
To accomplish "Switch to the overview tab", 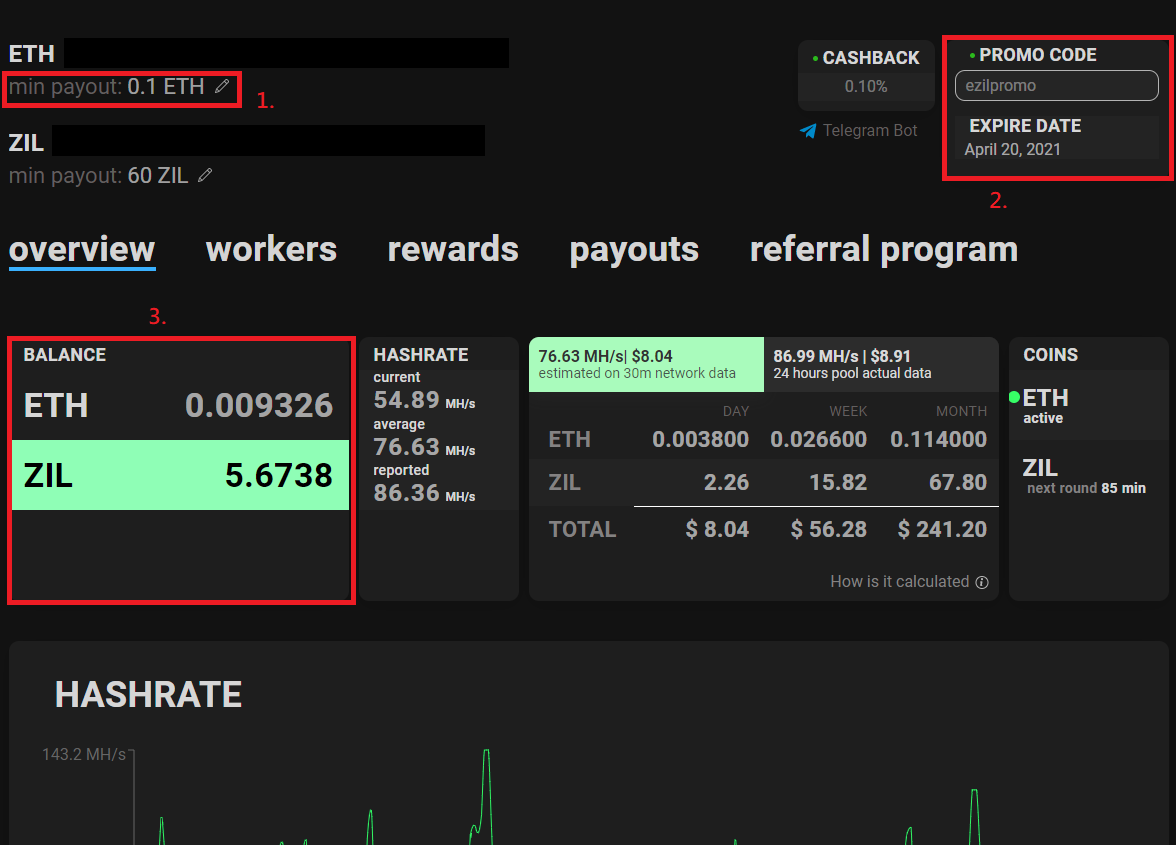I will [82, 250].
